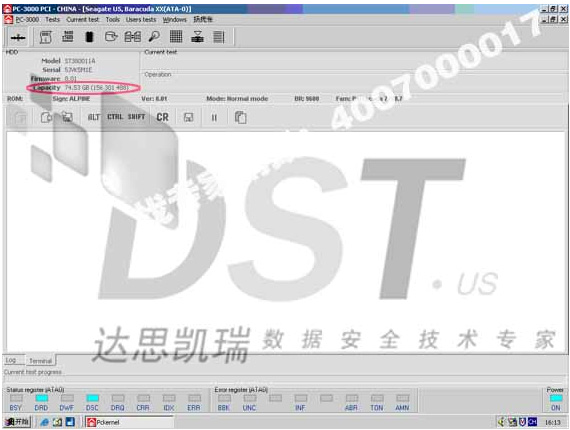Click inside the white terminal output area
This screenshot has height=430, width=570.
click(286, 242)
